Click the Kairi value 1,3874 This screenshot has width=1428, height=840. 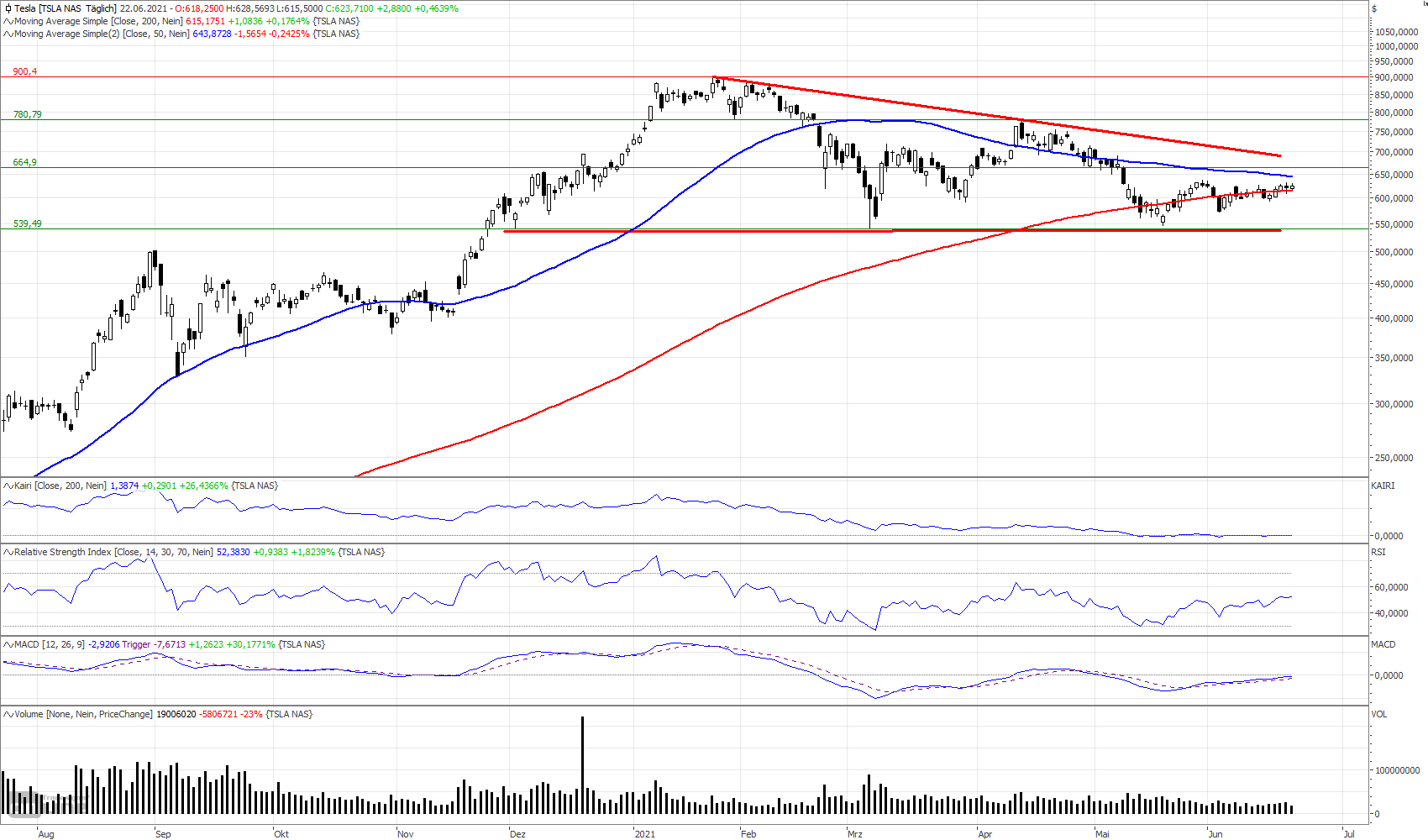click(x=124, y=486)
